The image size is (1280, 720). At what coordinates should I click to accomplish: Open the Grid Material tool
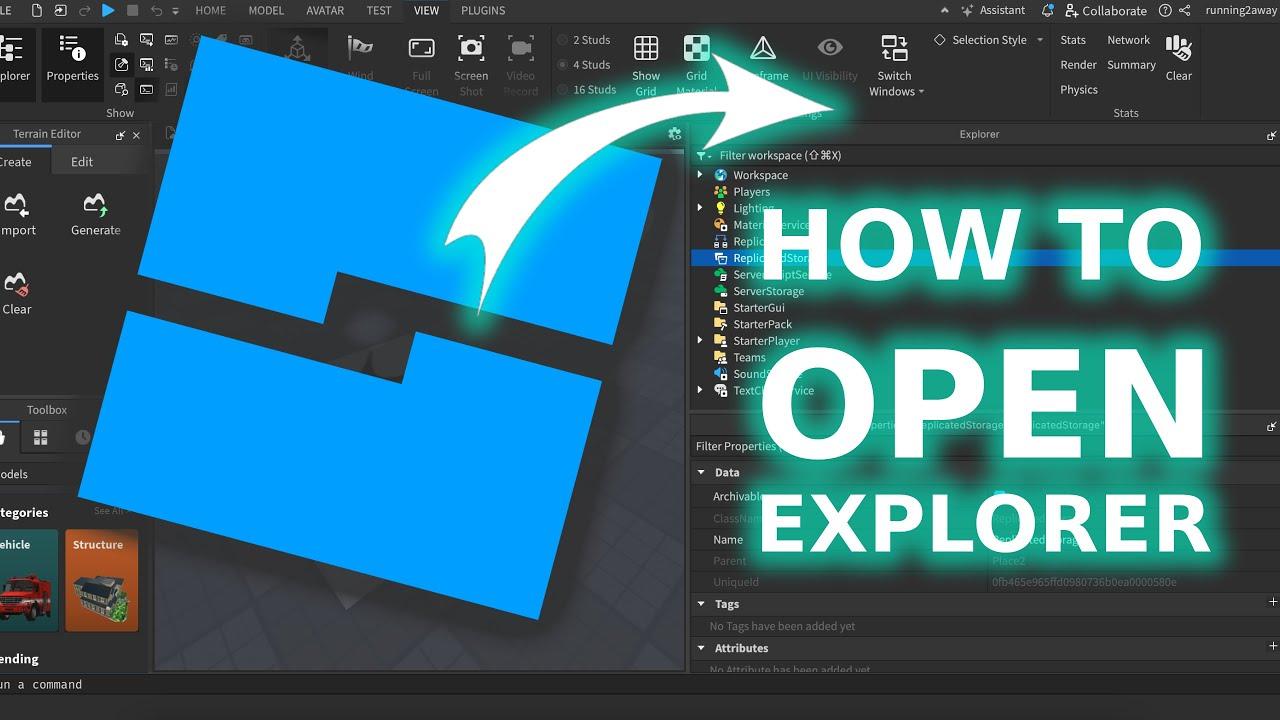(696, 58)
